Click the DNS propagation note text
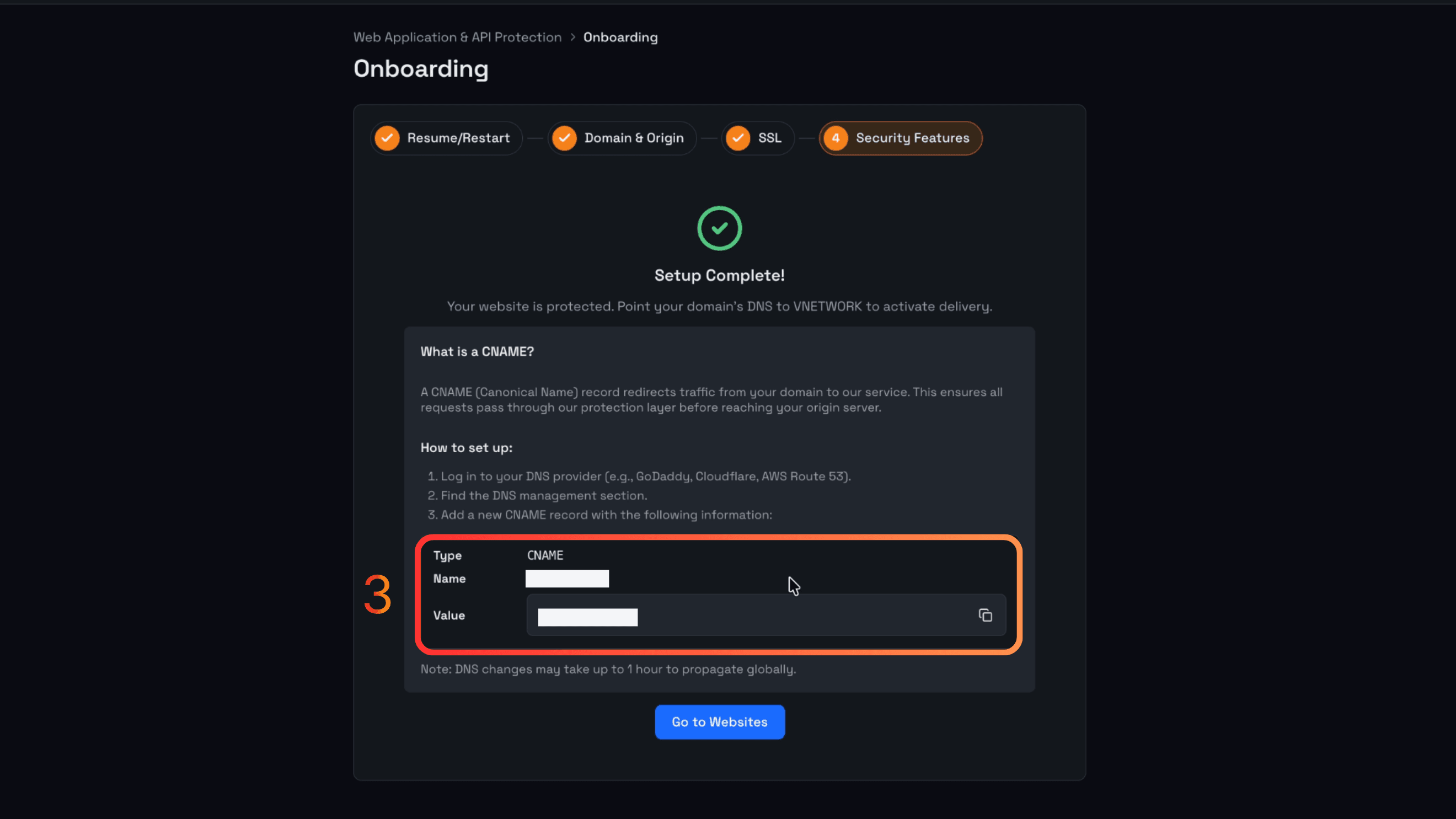The width and height of the screenshot is (1456, 819). tap(608, 669)
